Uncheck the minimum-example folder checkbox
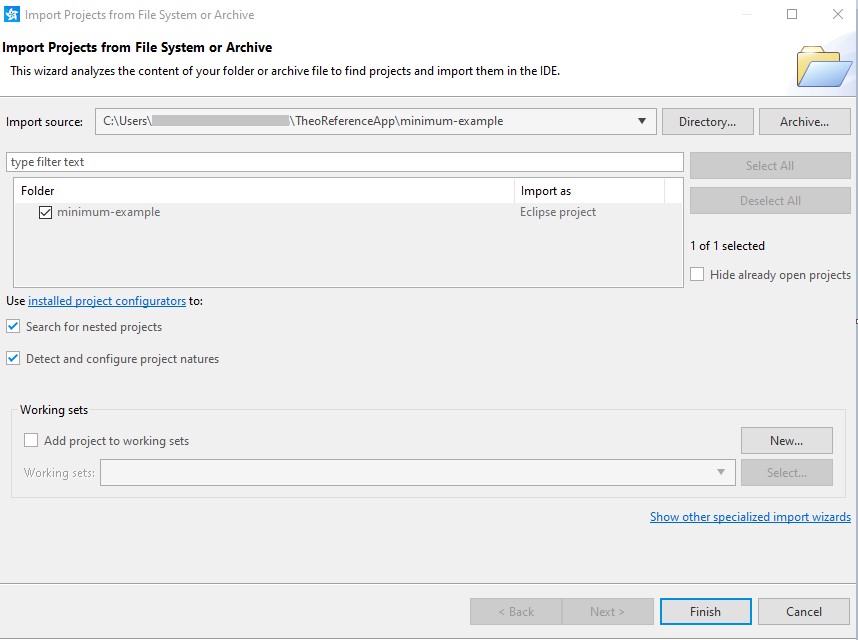The width and height of the screenshot is (858, 640). (x=45, y=212)
